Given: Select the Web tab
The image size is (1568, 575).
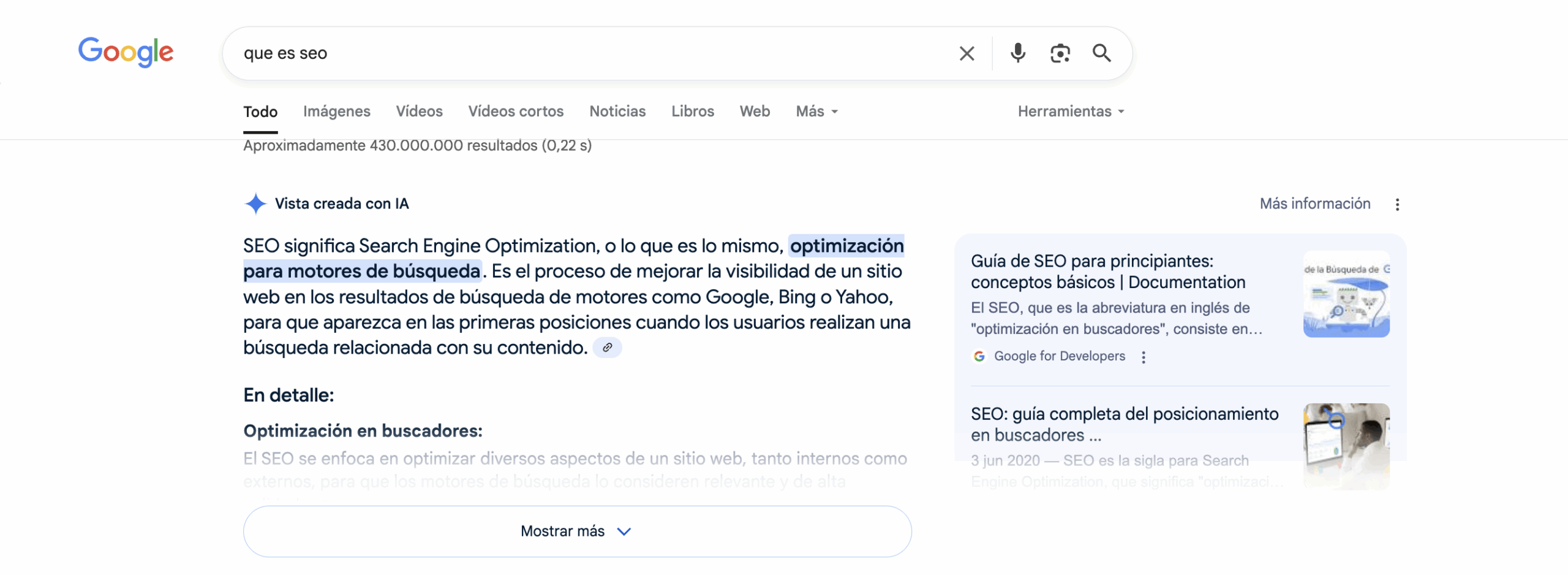Looking at the screenshot, I should point(755,112).
